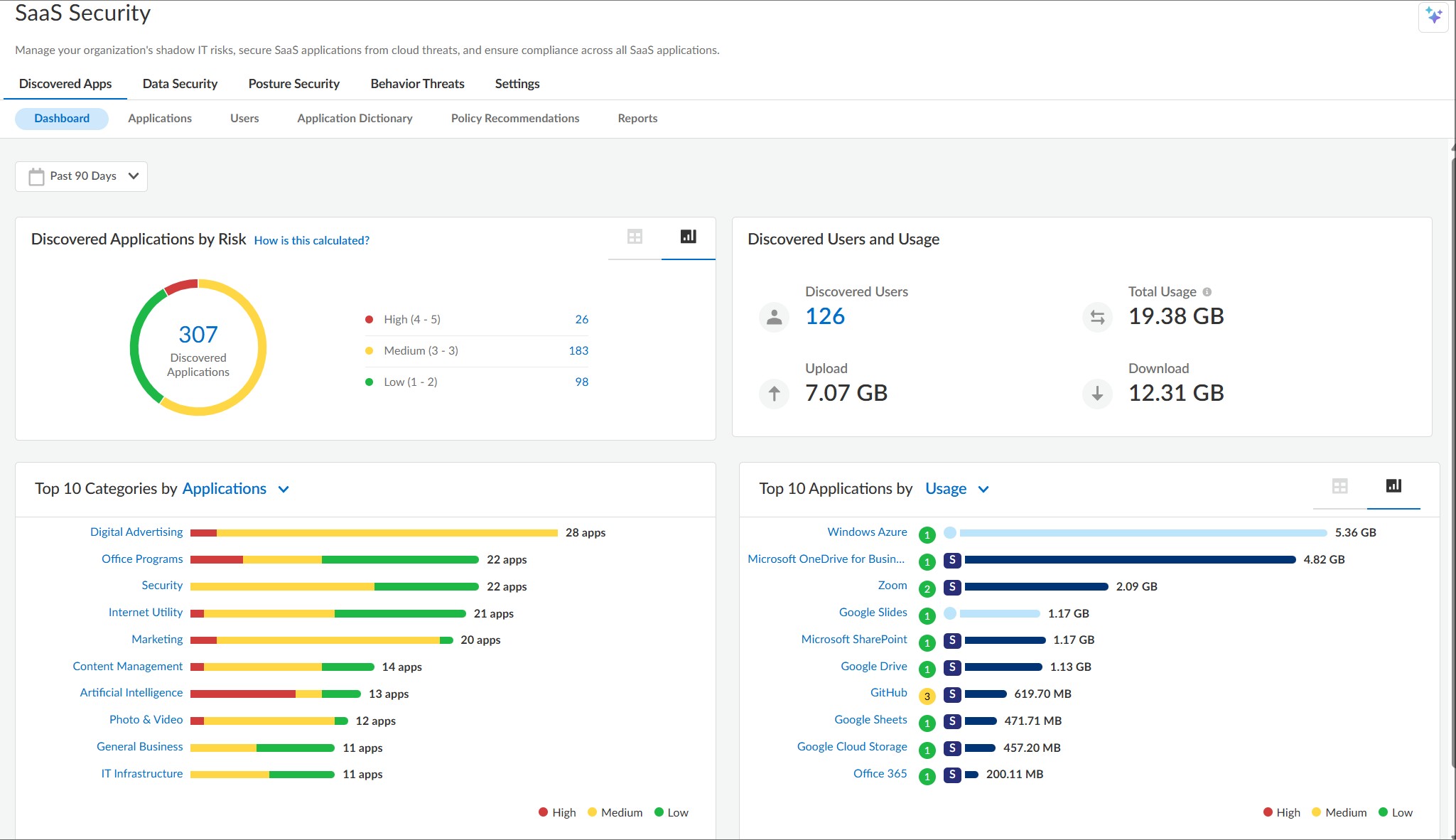The height and width of the screenshot is (840, 1456).
Task: Switch risk widget to table view icon
Action: point(635,237)
